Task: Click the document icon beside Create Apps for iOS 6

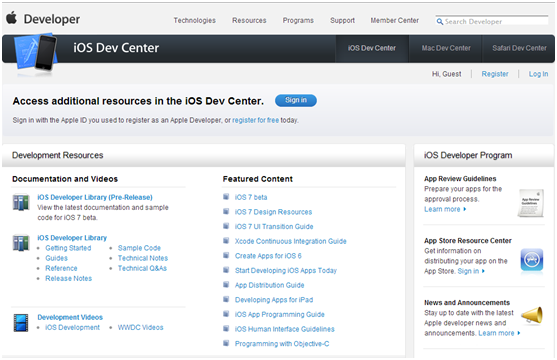Action: [226, 255]
